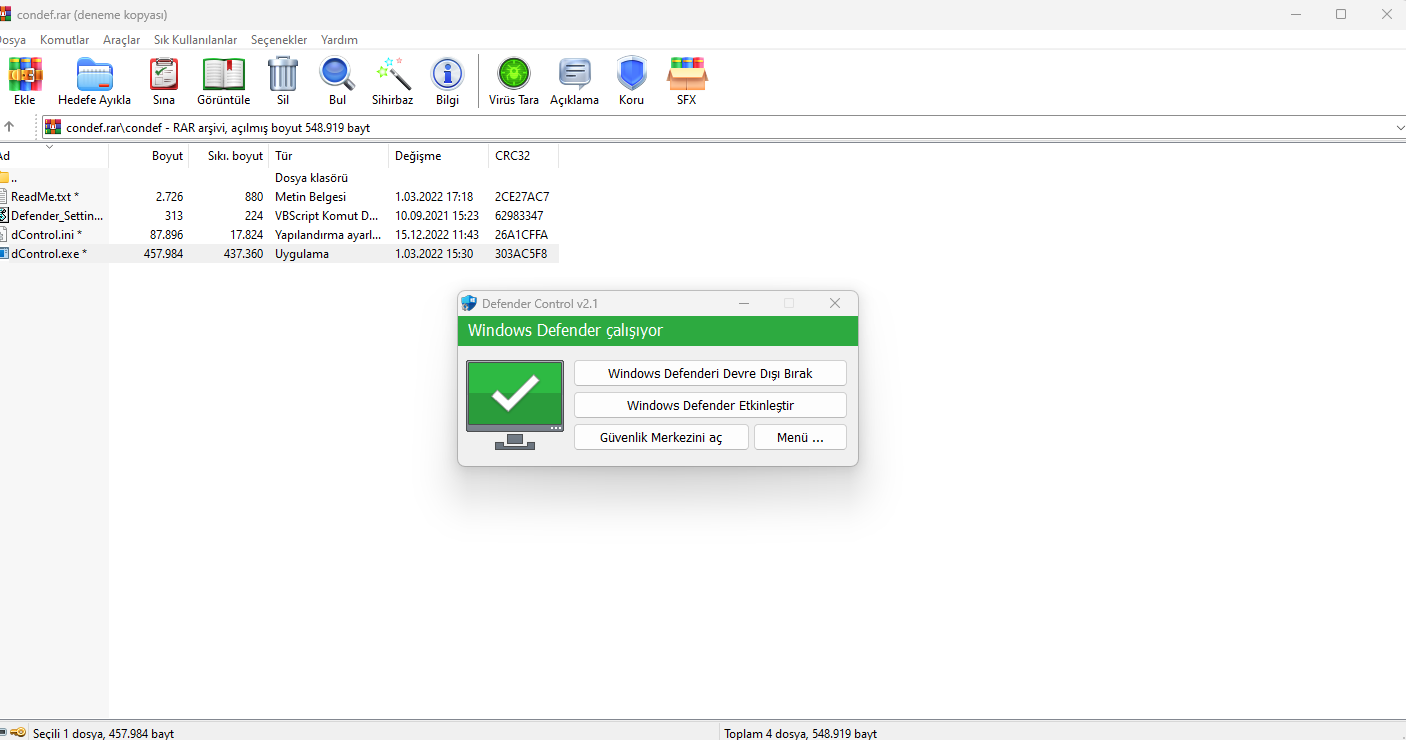Click the Dosya klasörü type cell
The height and width of the screenshot is (740, 1406).
[311, 178]
